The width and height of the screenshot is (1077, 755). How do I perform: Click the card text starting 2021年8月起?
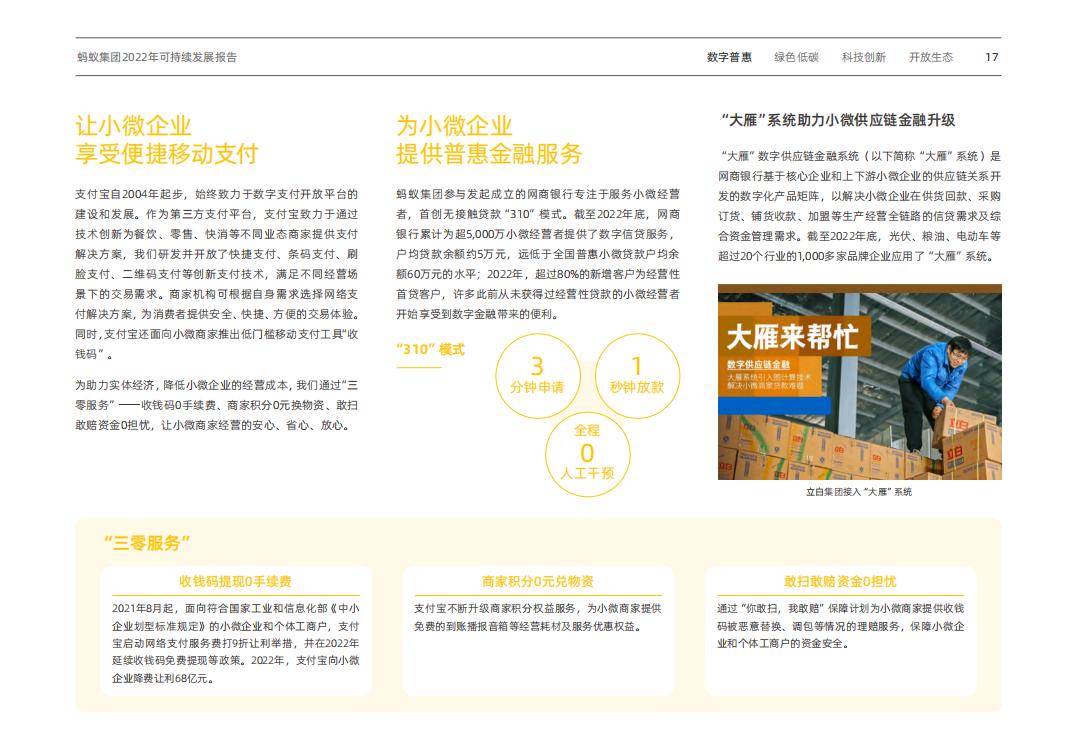click(x=236, y=644)
